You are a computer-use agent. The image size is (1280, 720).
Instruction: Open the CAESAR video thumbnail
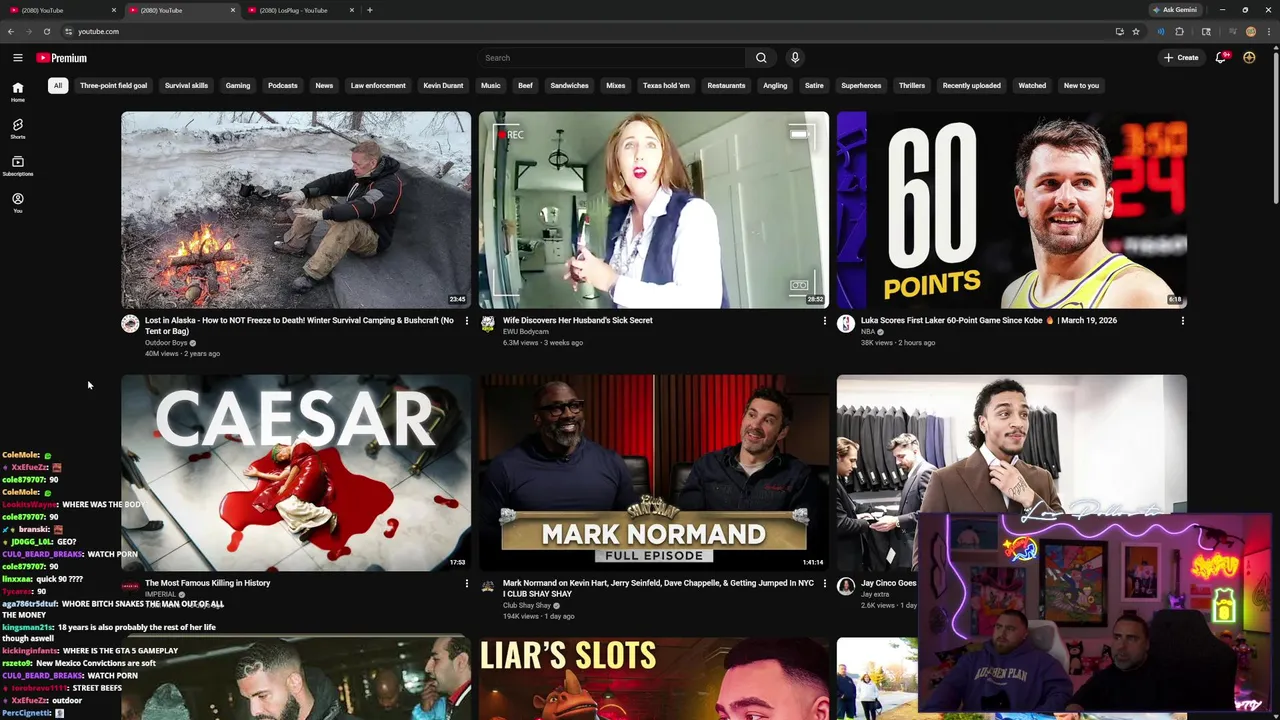click(296, 473)
